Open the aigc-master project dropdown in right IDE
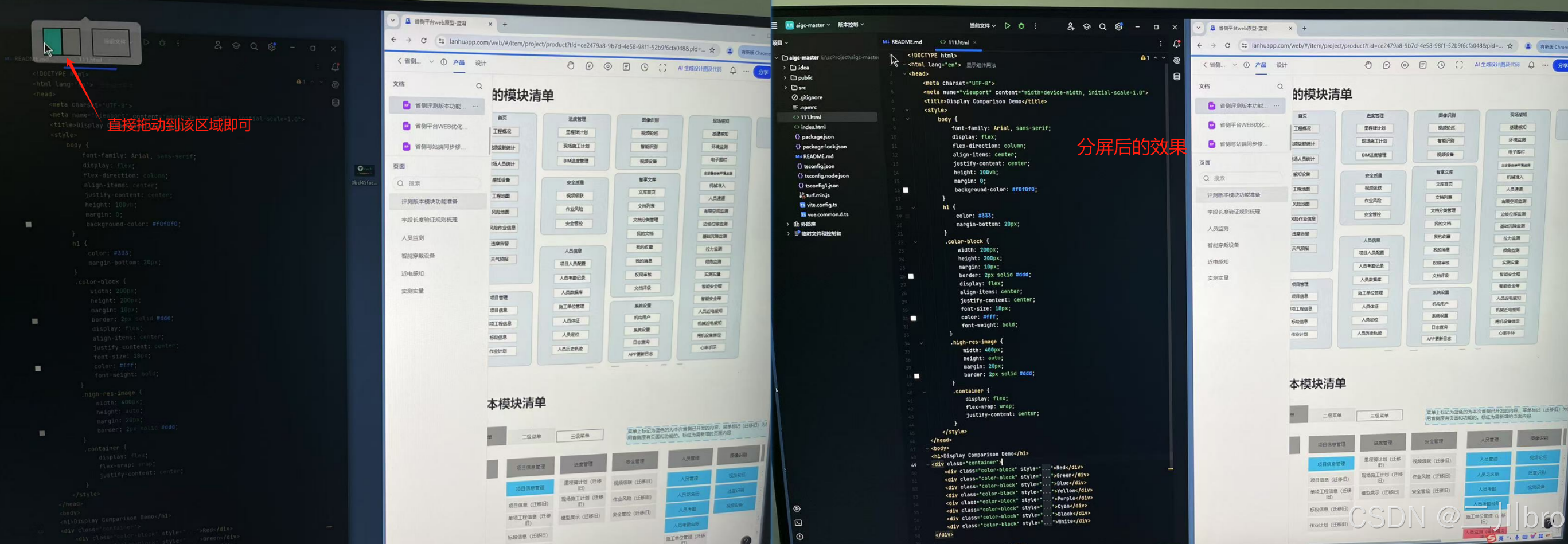Image resolution: width=1568 pixels, height=544 pixels. [808, 25]
